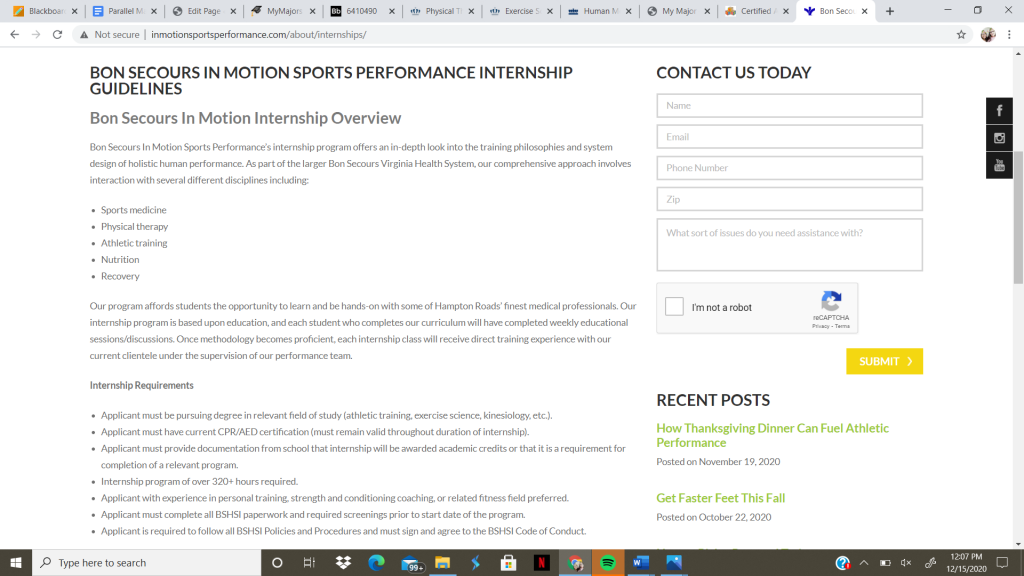The image size is (1024, 576).
Task: Open the Instagram social sidebar icon
Action: (x=999, y=138)
